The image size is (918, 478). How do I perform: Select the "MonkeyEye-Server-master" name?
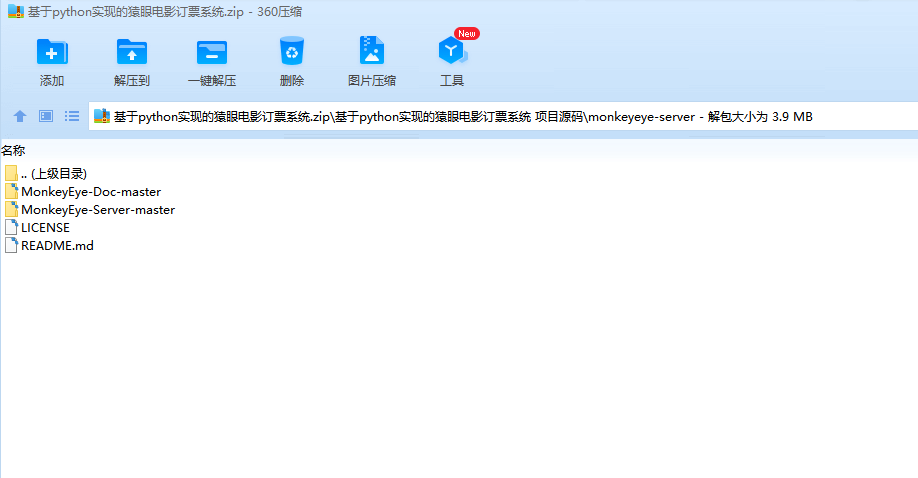(98, 210)
